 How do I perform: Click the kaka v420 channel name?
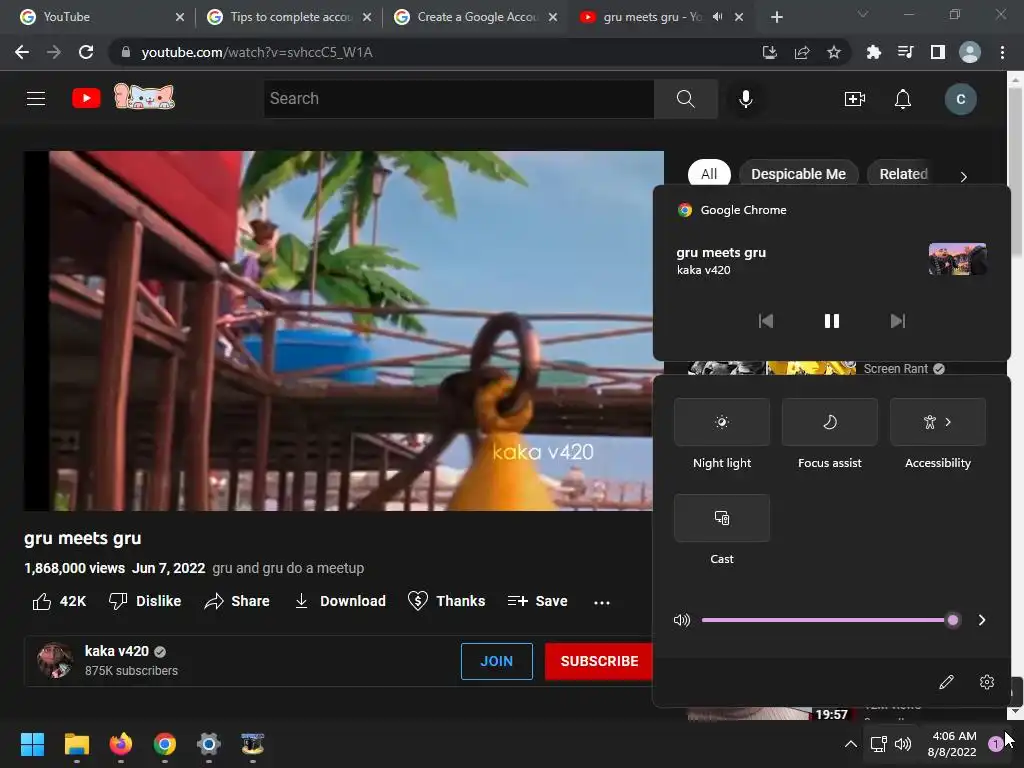[117, 651]
